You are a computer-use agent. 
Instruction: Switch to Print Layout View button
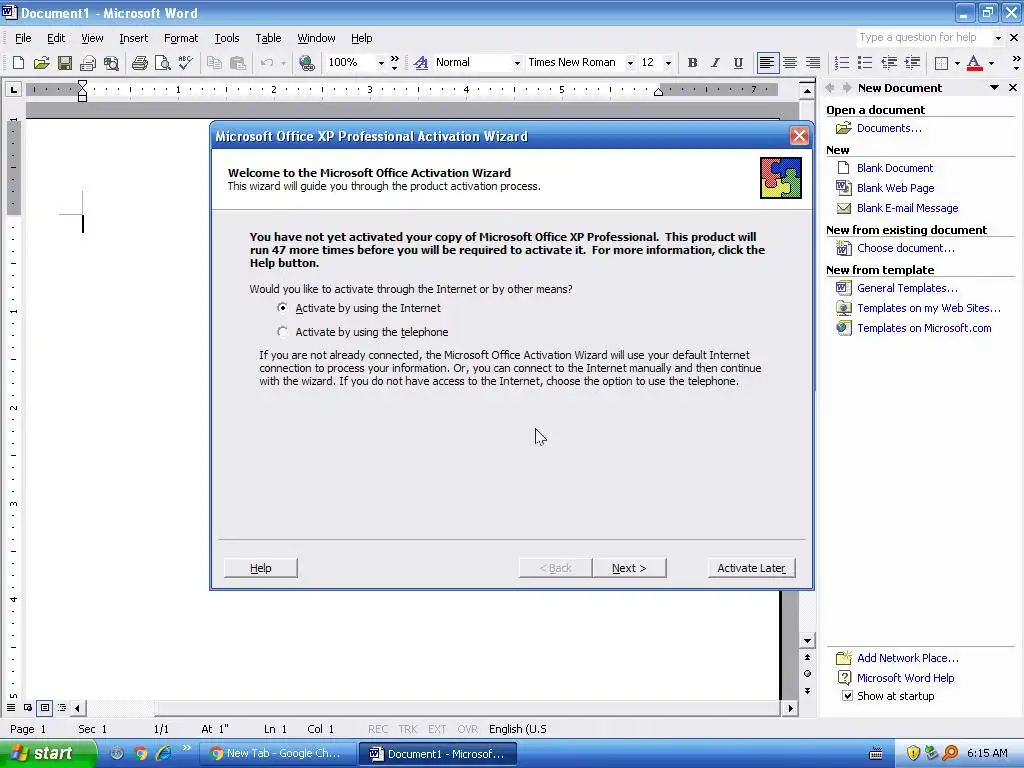(44, 707)
